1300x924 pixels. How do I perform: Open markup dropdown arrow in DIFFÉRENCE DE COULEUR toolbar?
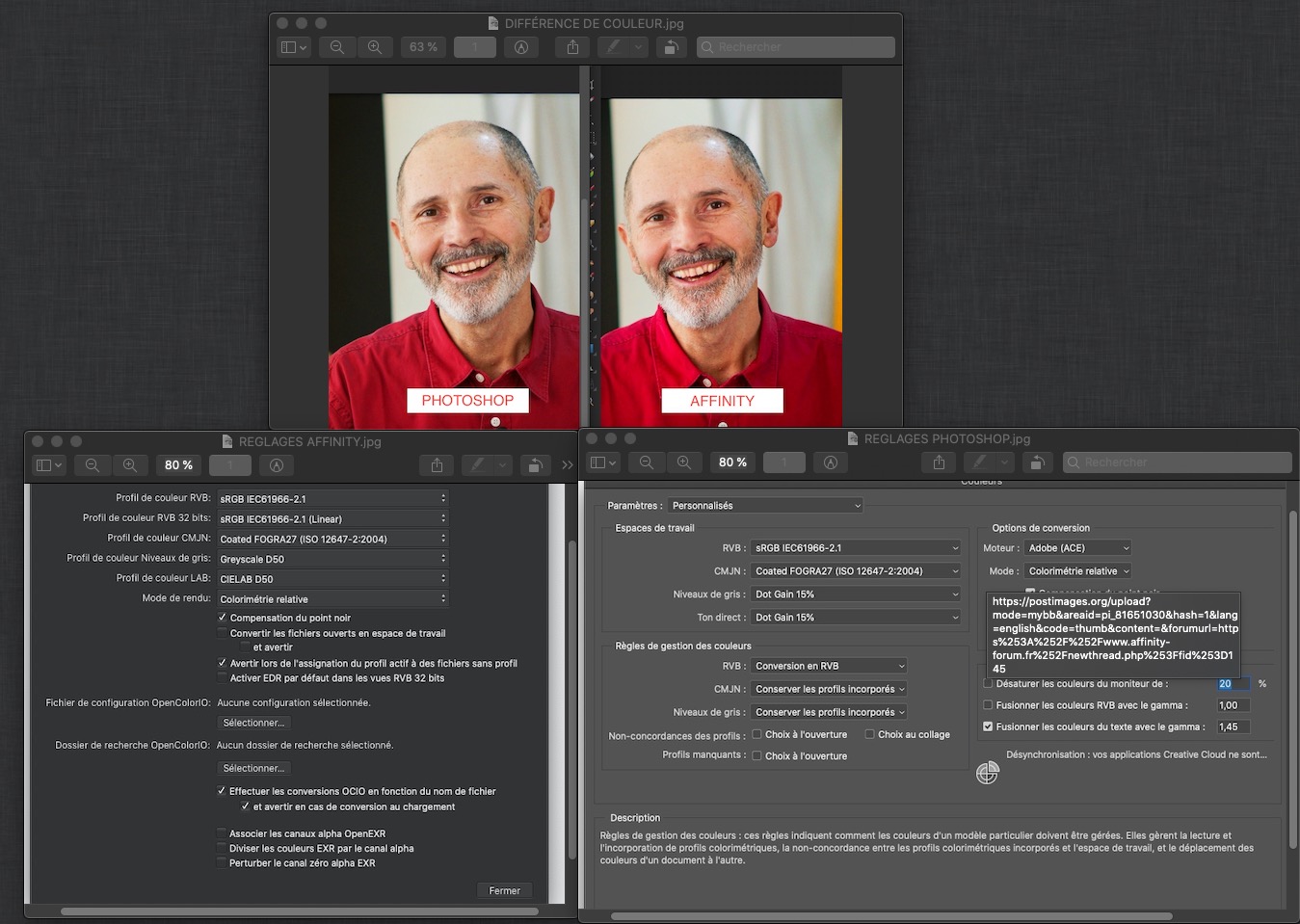(638, 47)
